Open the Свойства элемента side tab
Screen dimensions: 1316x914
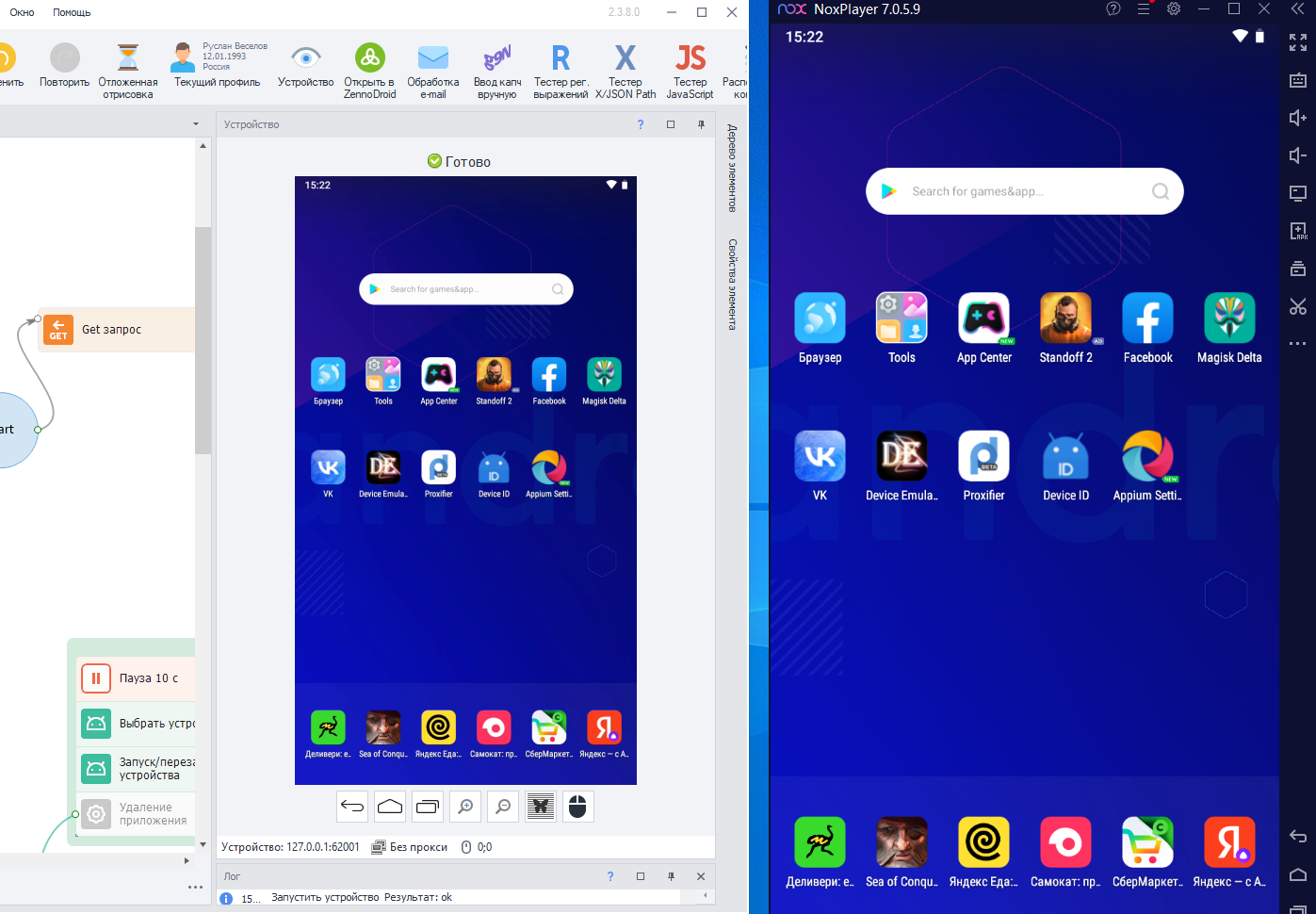click(x=732, y=285)
